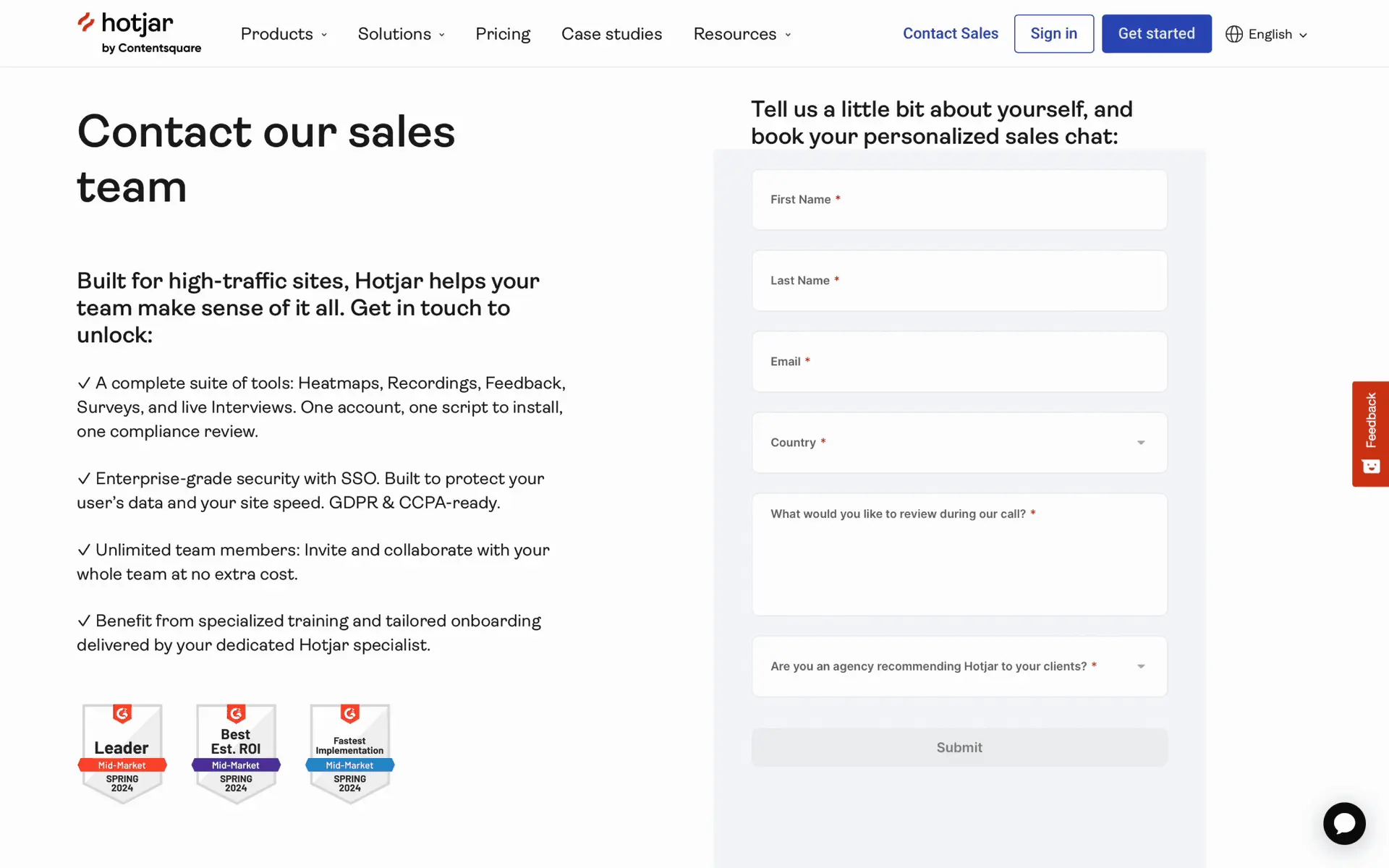Click the Best Est. ROI badge

(236, 753)
